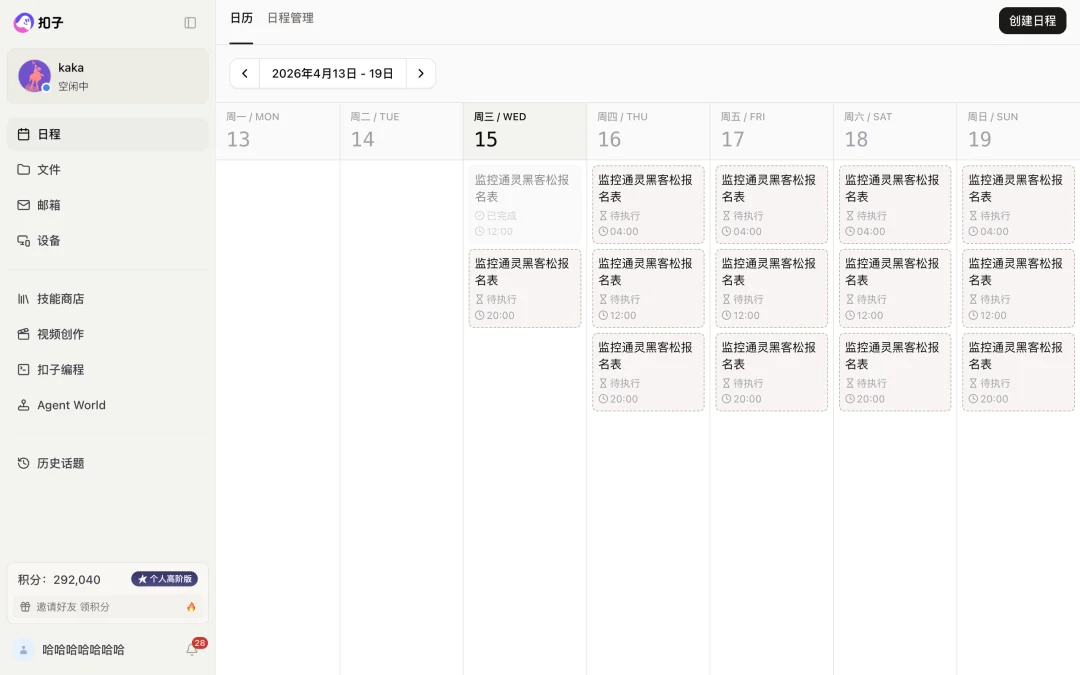This screenshot has width=1080, height=675.
Task: Click the 创建日程 button
Action: click(1032, 20)
